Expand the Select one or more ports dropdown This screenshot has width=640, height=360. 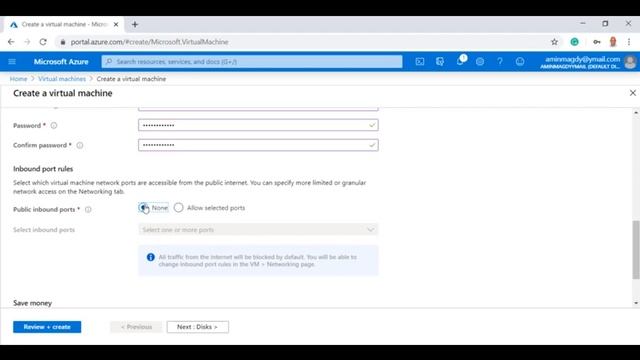tap(258, 230)
